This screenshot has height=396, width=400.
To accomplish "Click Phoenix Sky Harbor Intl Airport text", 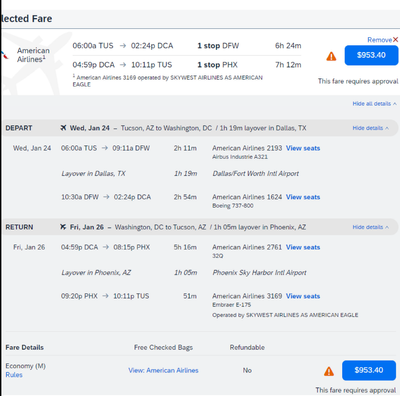I will [x=259, y=272].
